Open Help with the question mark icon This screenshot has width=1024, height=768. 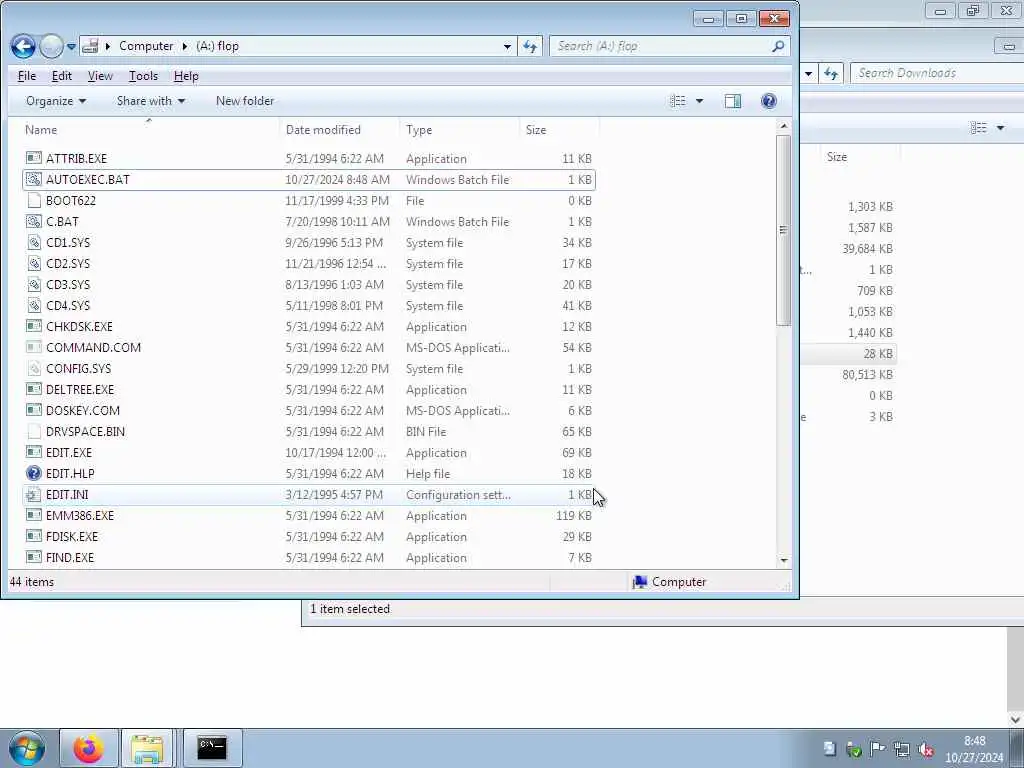pyautogui.click(x=769, y=101)
